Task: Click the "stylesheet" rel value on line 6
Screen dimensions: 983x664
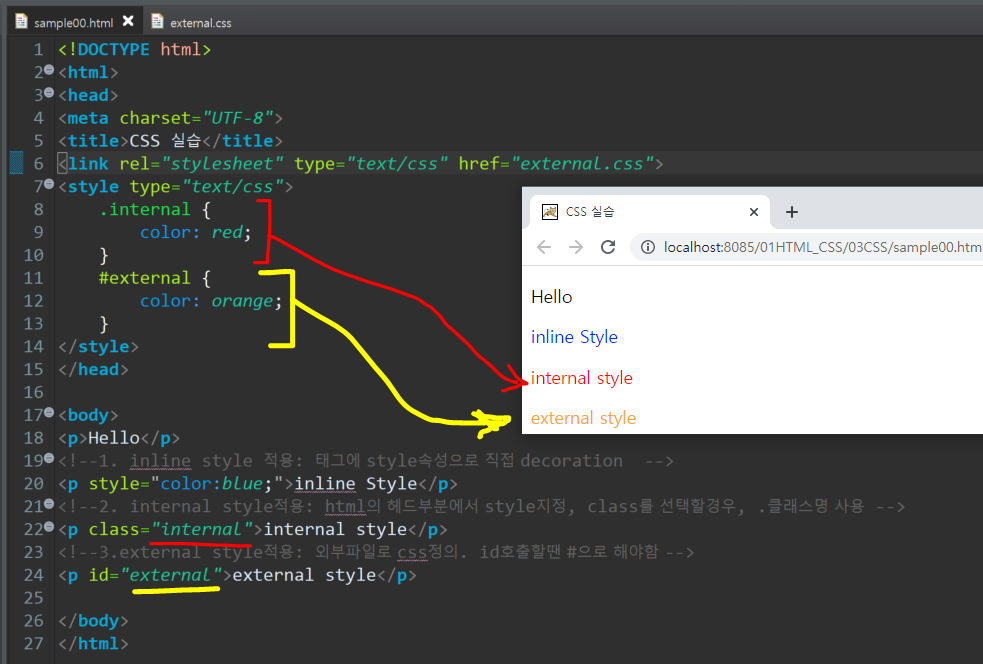Action: coord(223,164)
